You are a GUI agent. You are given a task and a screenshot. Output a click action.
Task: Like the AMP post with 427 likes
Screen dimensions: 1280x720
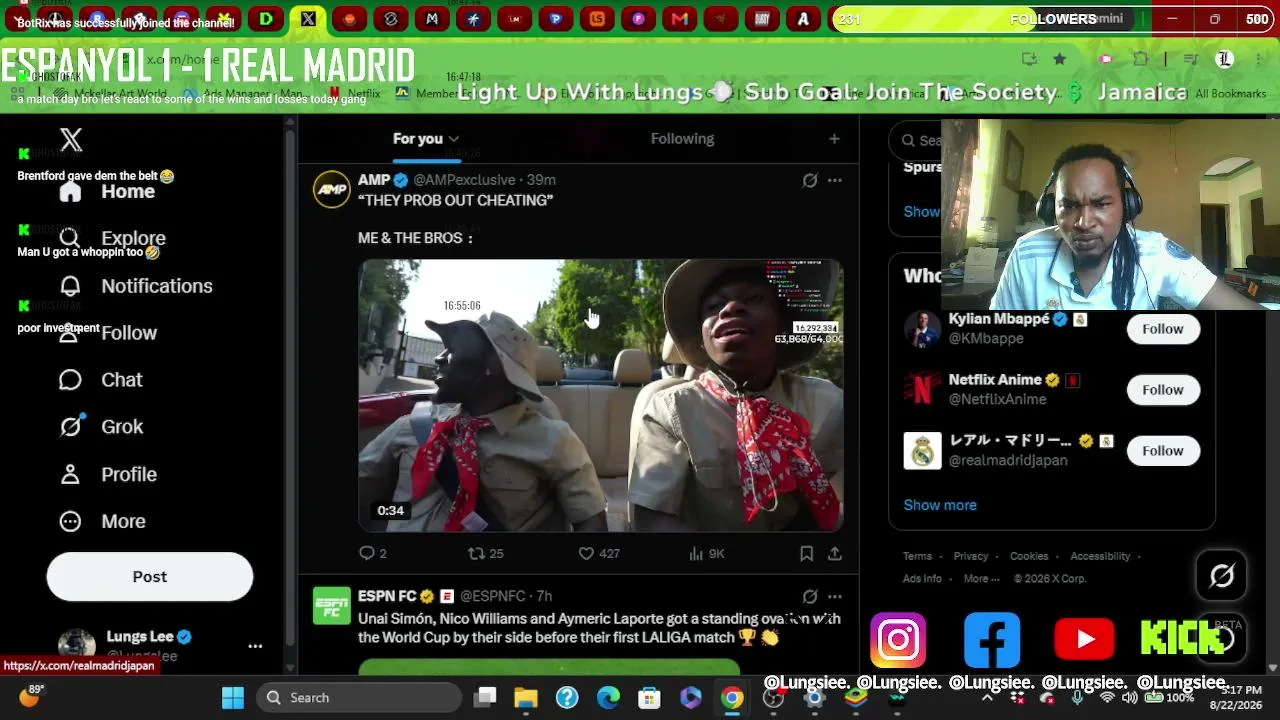coord(599,553)
